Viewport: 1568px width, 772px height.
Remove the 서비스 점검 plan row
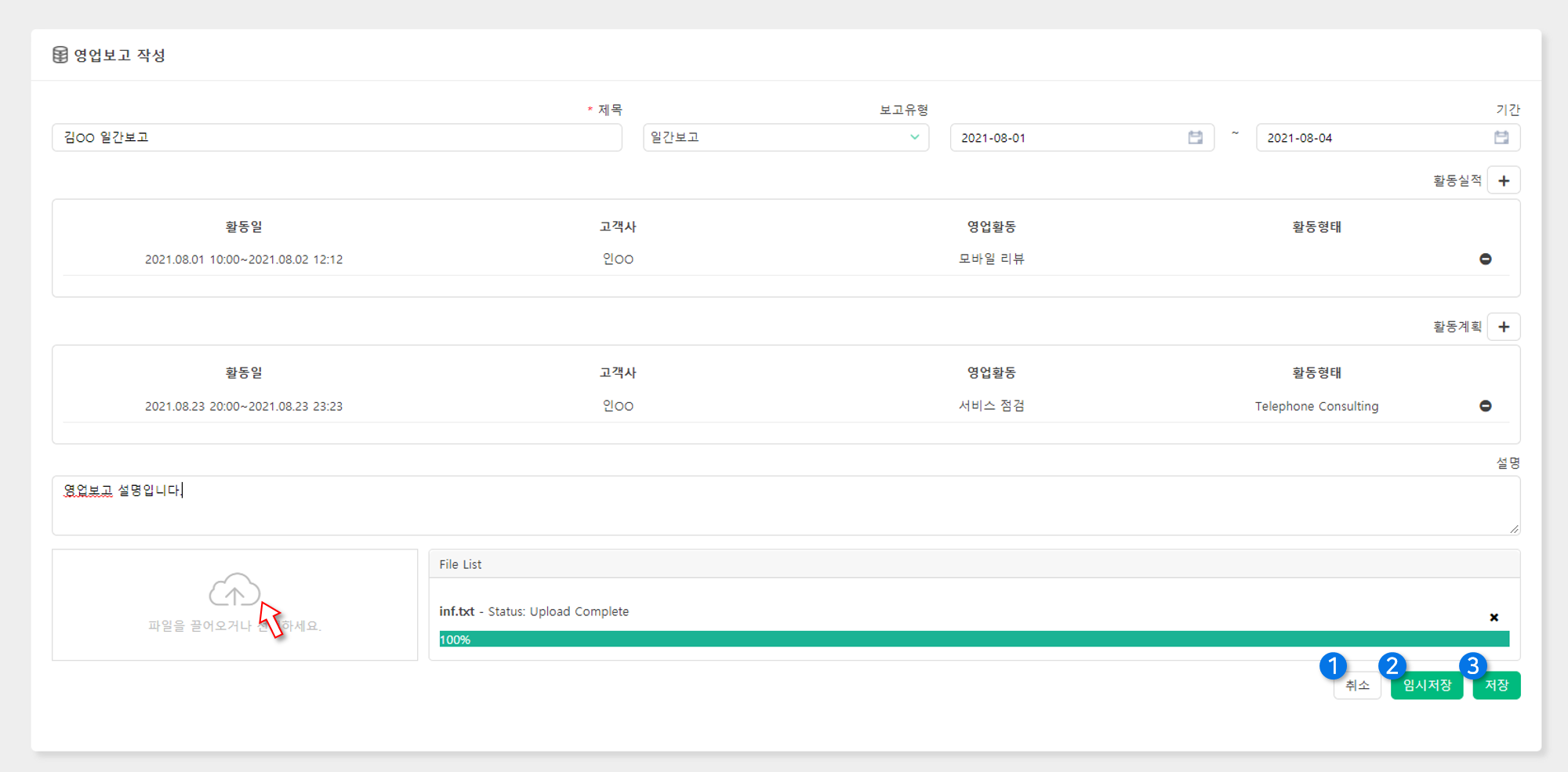coord(1485,406)
